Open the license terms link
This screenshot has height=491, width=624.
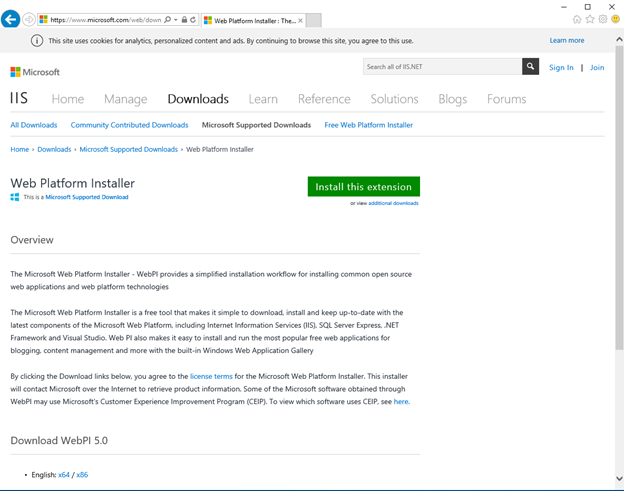(211, 376)
